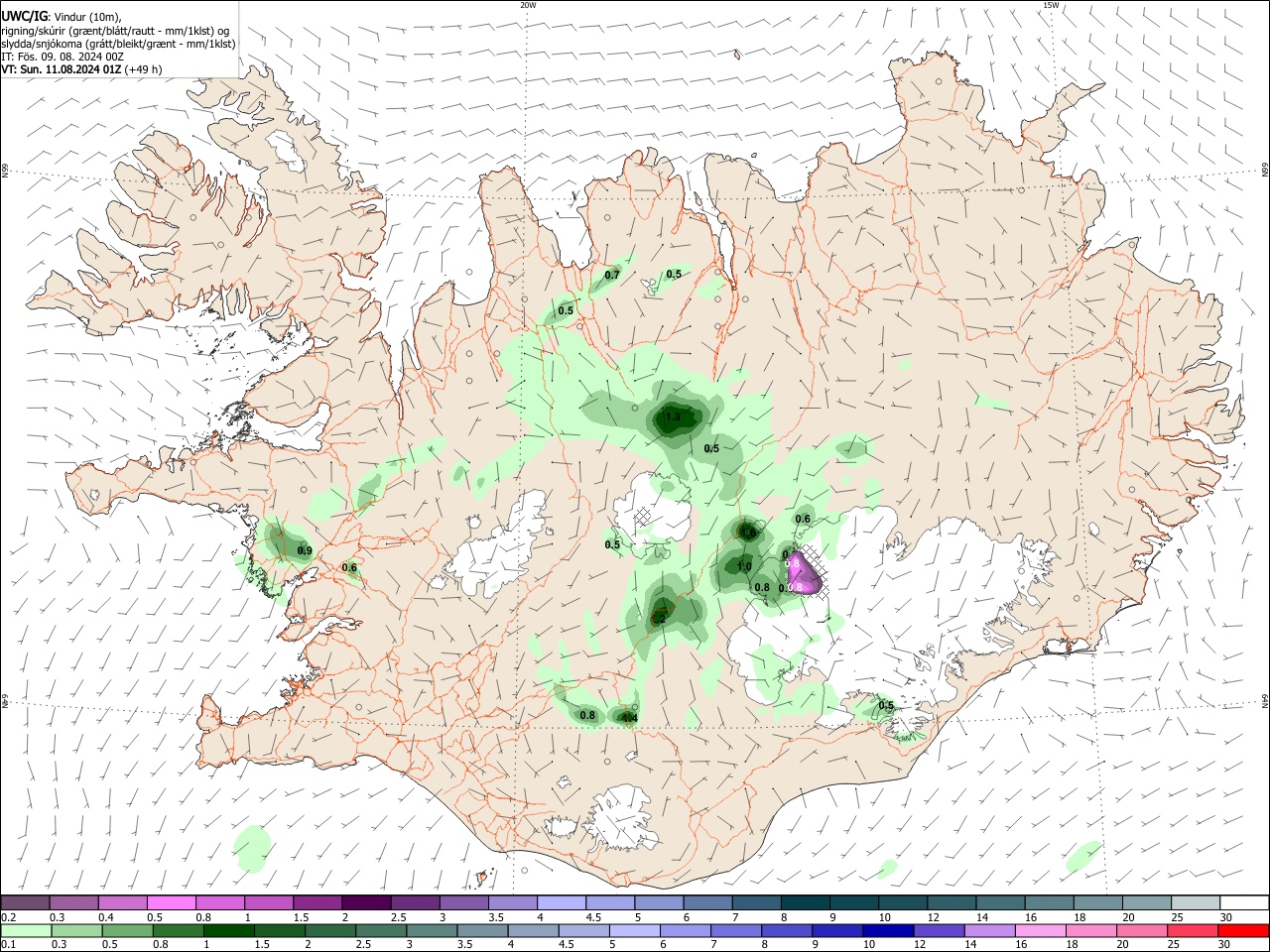1270x952 pixels.
Task: Click the dusky mauve 0.2 swatch in top legend row
Action: [25, 902]
